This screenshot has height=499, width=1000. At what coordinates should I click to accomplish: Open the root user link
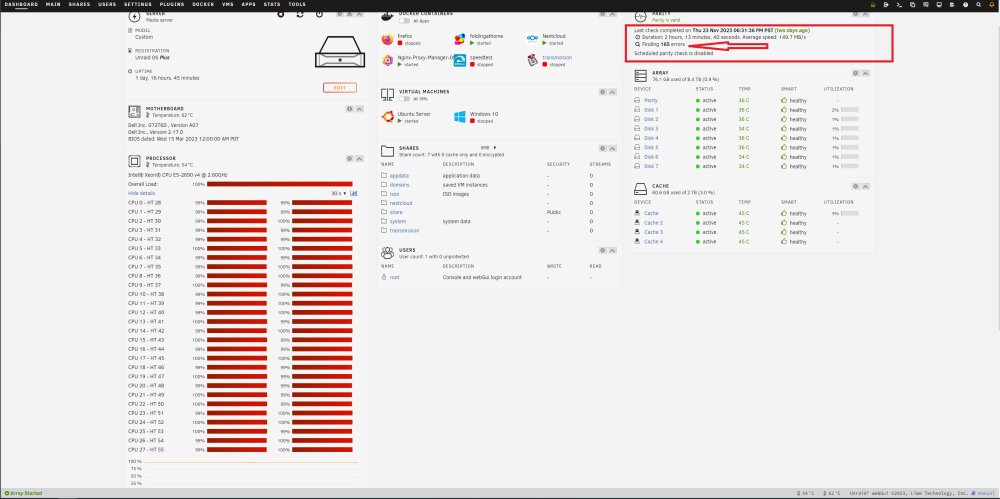pyautogui.click(x=394, y=278)
